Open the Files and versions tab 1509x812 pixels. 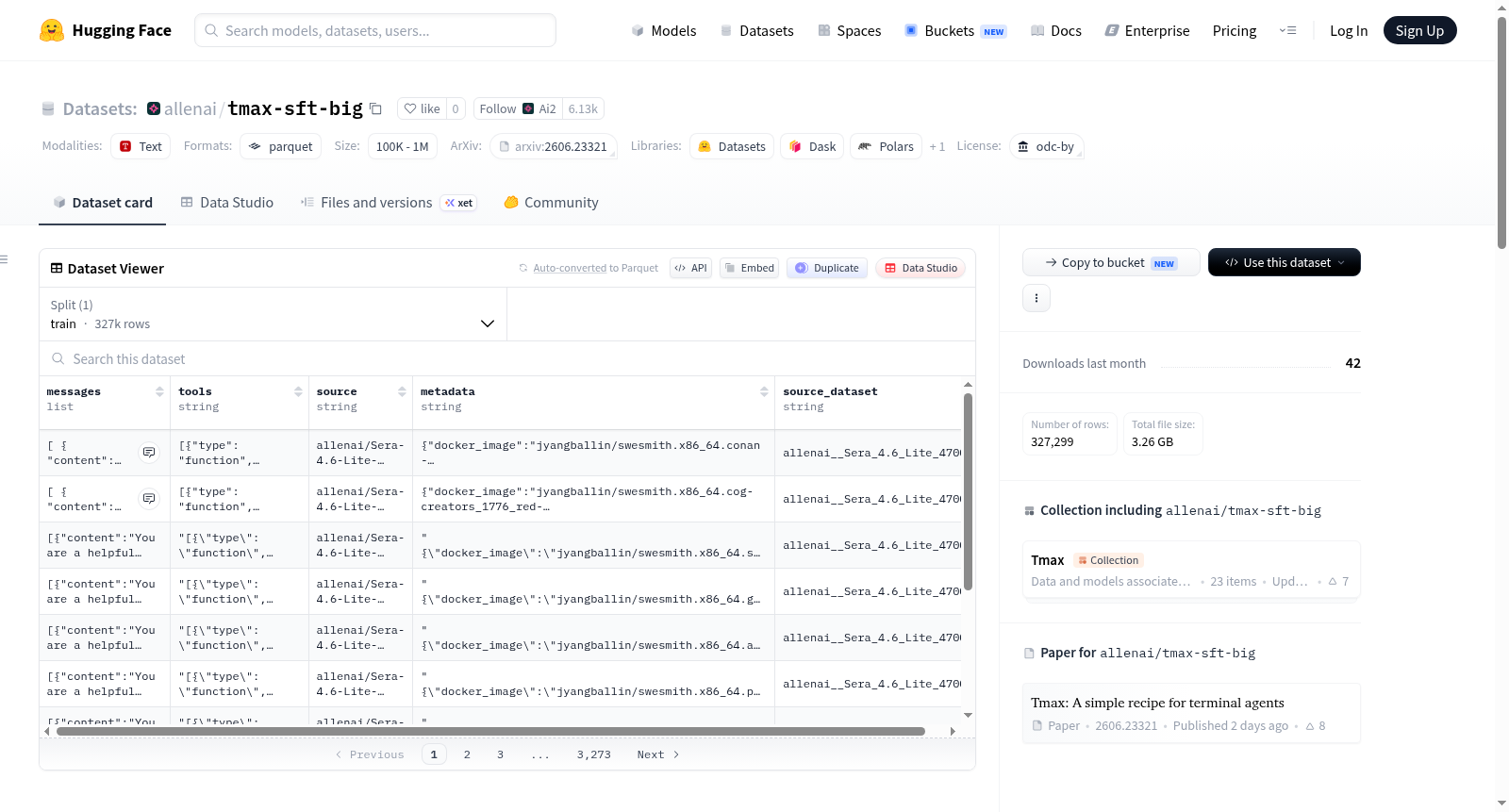[389, 202]
